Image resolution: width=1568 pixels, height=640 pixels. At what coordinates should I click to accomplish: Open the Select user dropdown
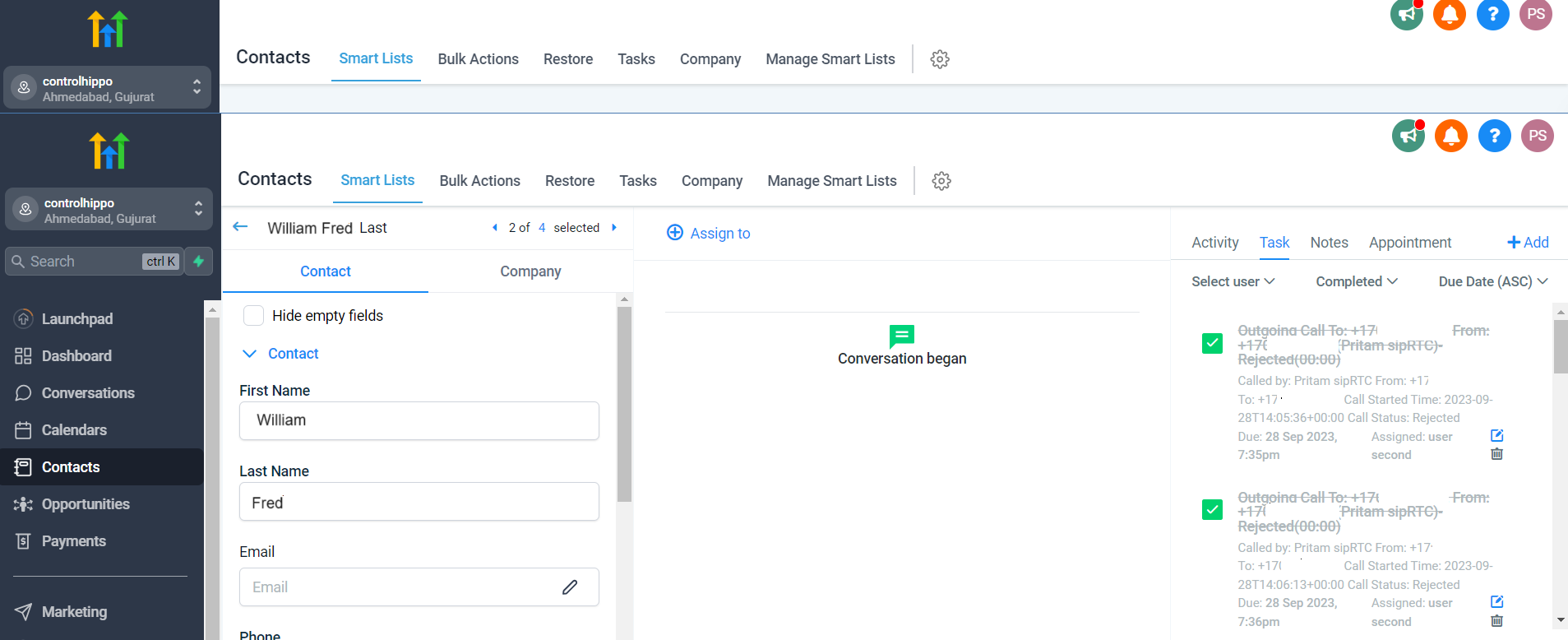tap(1233, 281)
